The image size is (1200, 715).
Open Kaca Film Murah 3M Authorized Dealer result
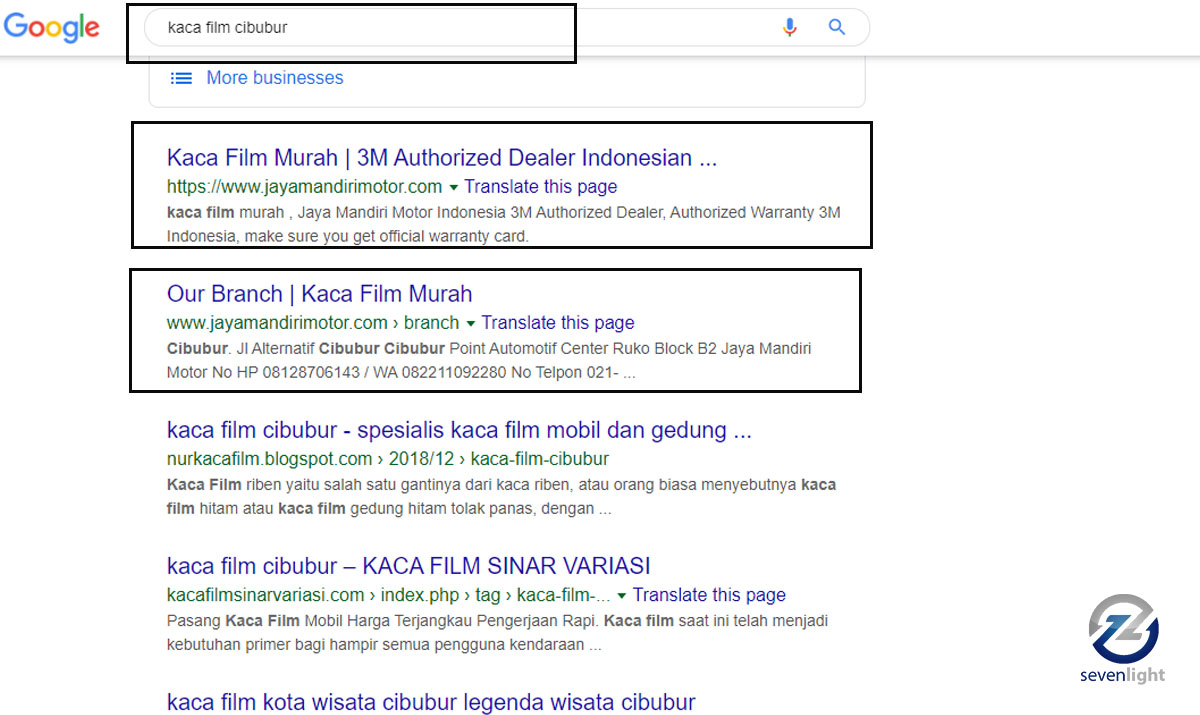click(x=442, y=158)
